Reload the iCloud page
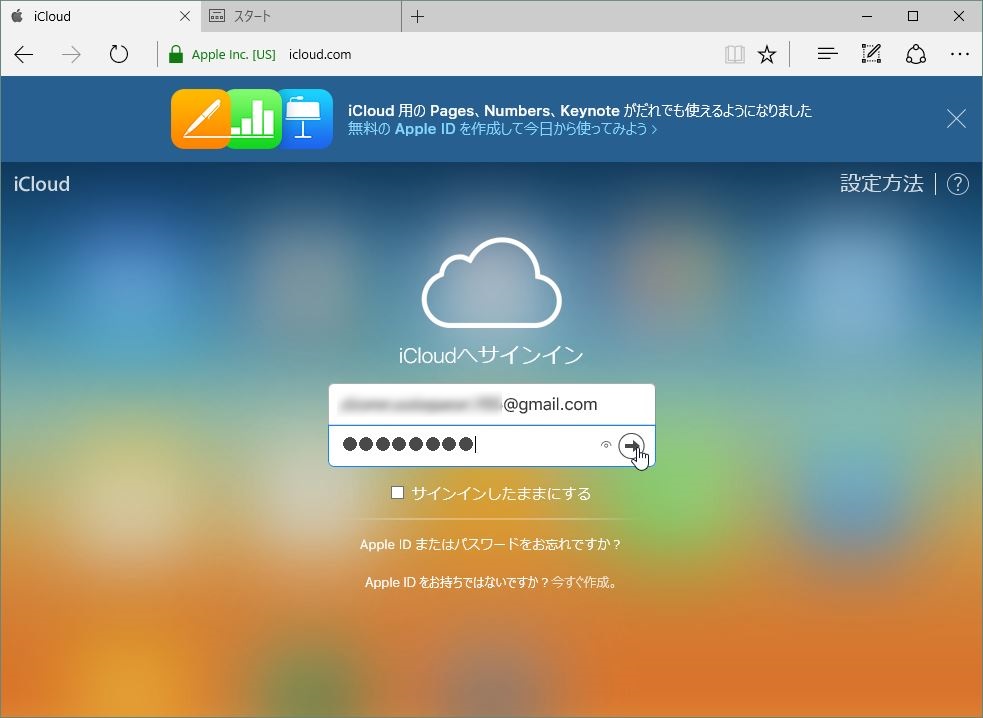Screen dimensions: 983x718 point(118,55)
